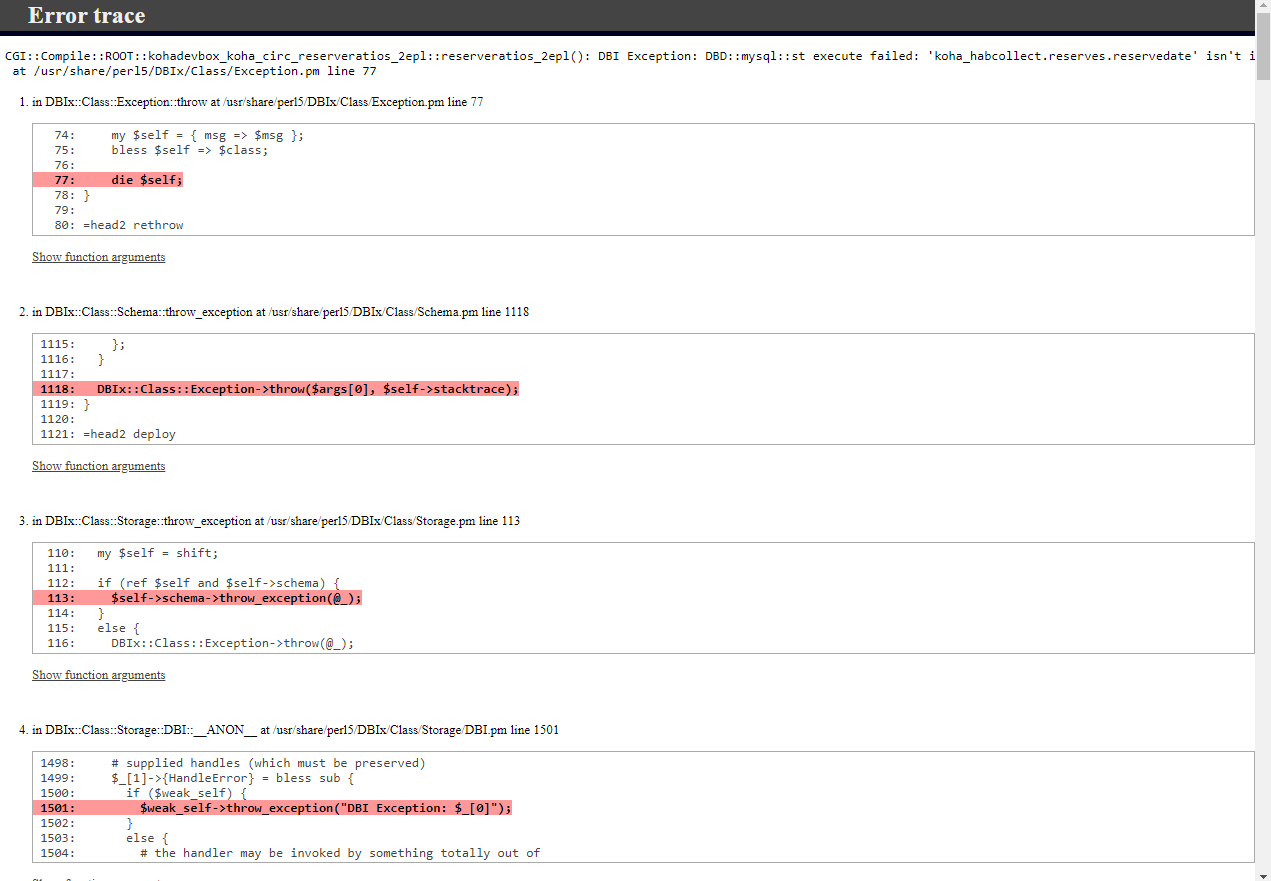Screen dimensions: 1271x881
Task: Click stack frame 2 Schema::throw_exception heading
Action: point(280,312)
